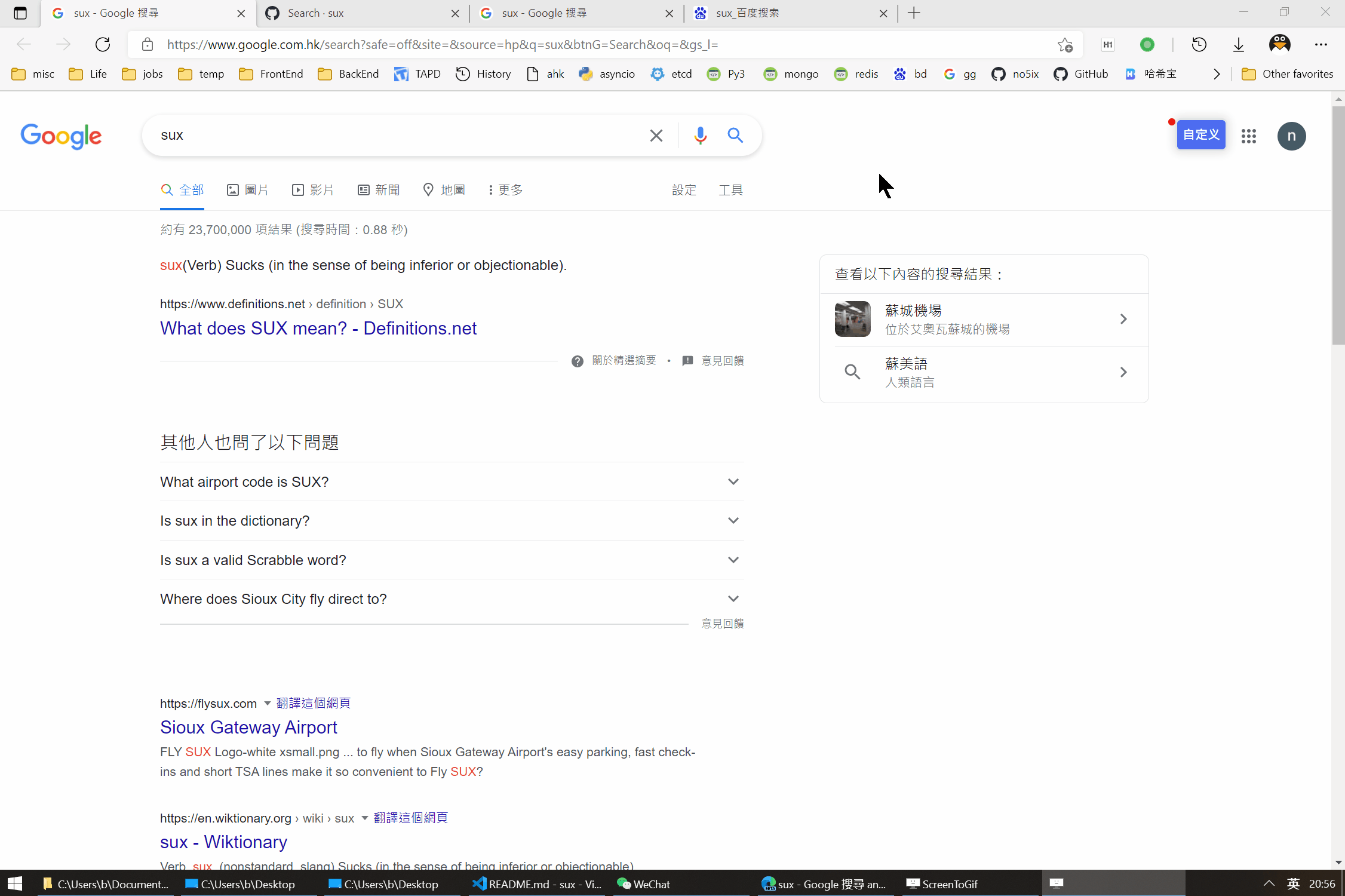
Task: Click the voice search microphone icon
Action: click(x=700, y=136)
